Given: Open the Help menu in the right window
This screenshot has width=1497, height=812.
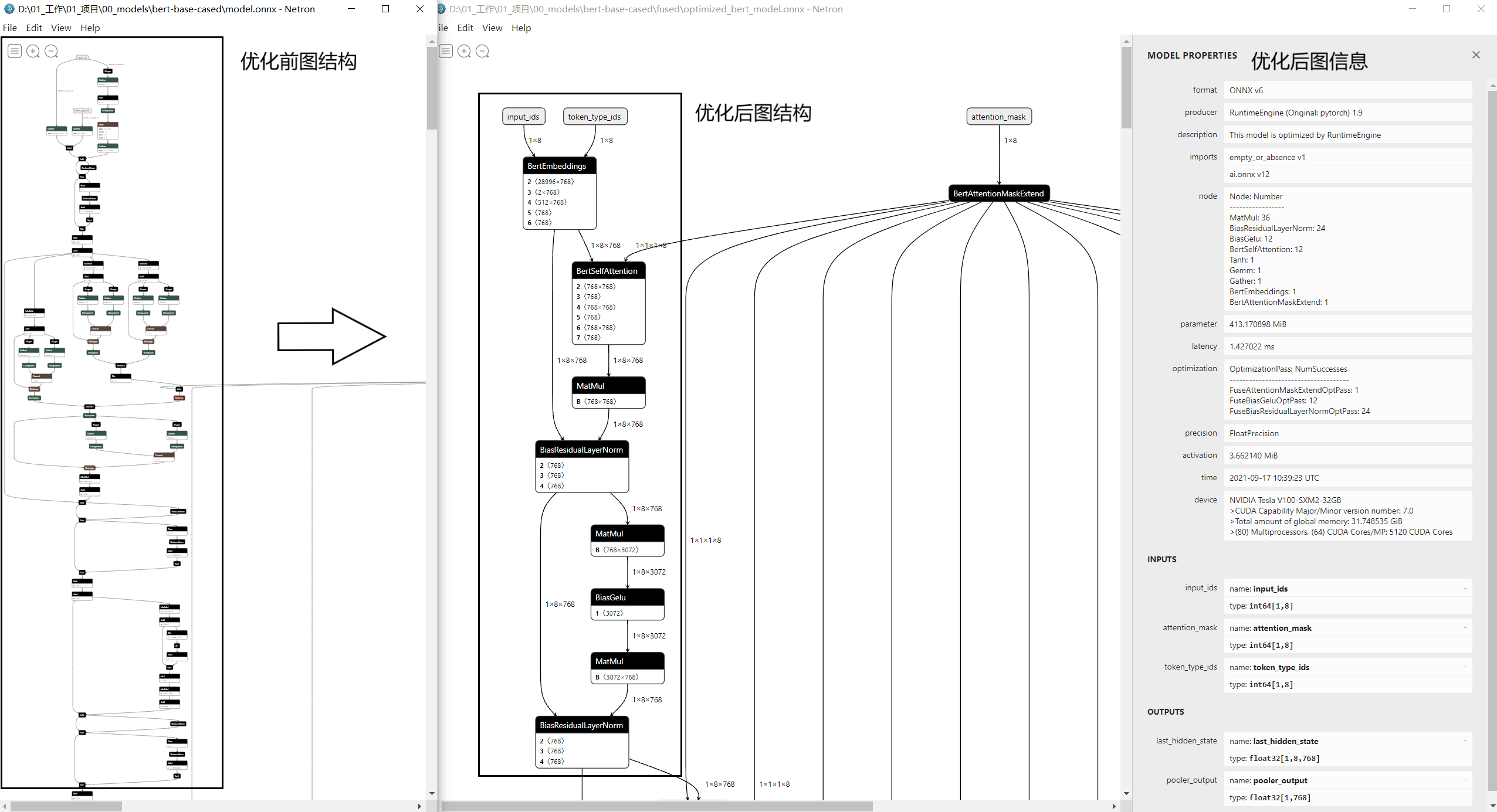Looking at the screenshot, I should (x=520, y=28).
